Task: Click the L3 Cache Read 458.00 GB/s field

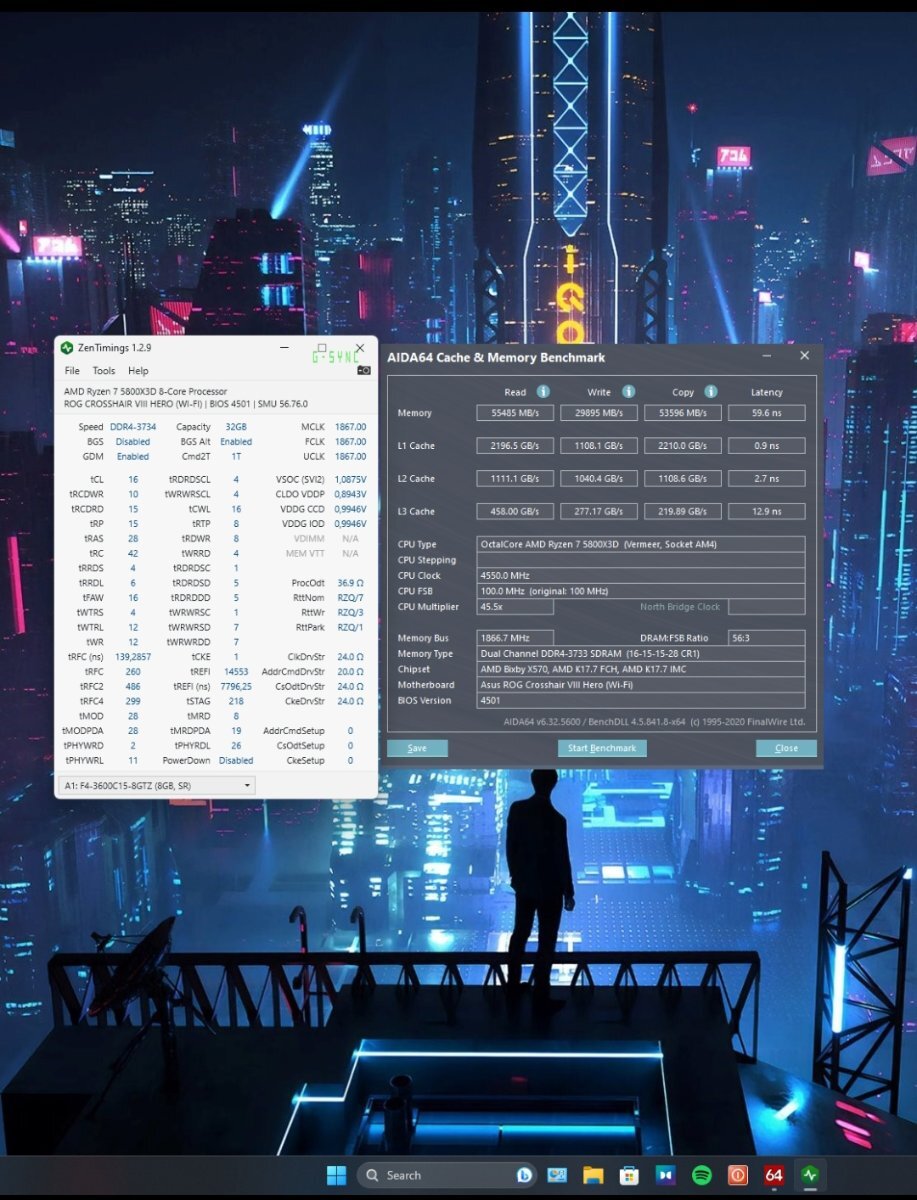Action: coord(515,512)
